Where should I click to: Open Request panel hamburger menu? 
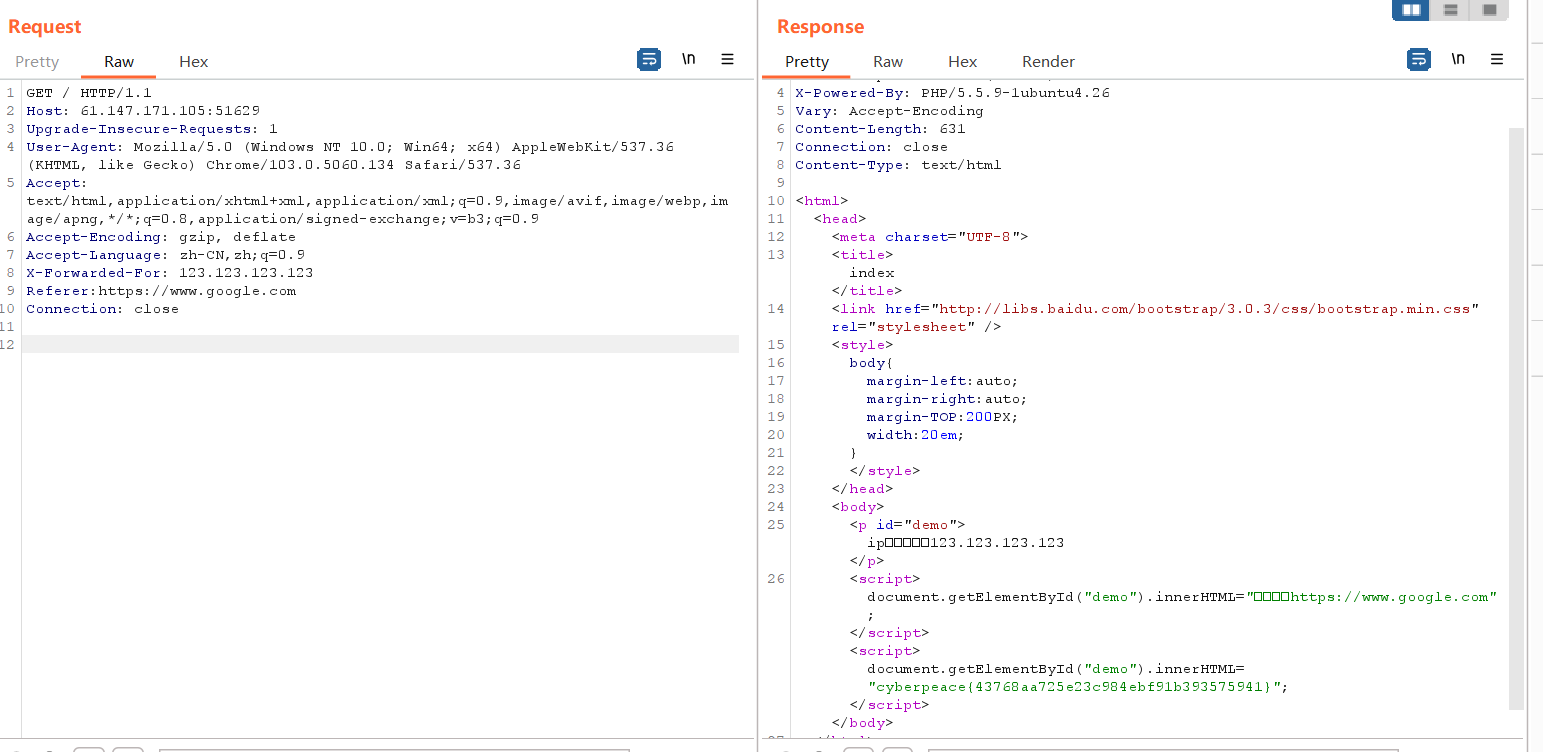pos(728,60)
